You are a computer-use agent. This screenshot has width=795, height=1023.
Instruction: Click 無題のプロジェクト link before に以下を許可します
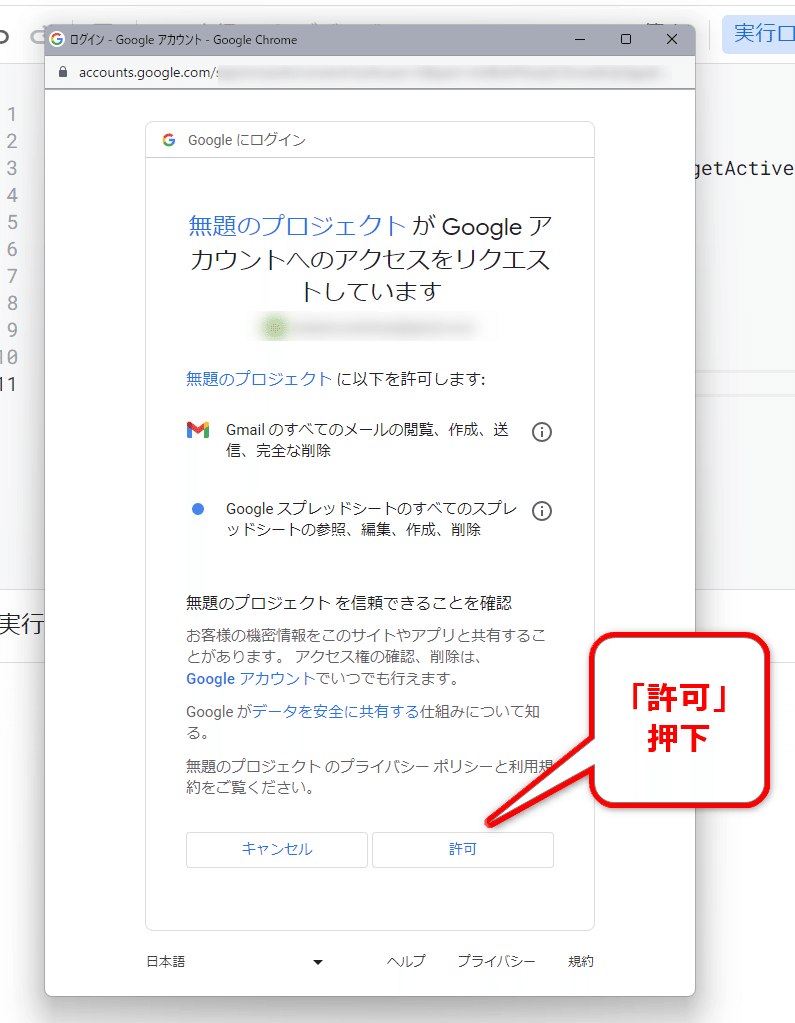(x=259, y=379)
